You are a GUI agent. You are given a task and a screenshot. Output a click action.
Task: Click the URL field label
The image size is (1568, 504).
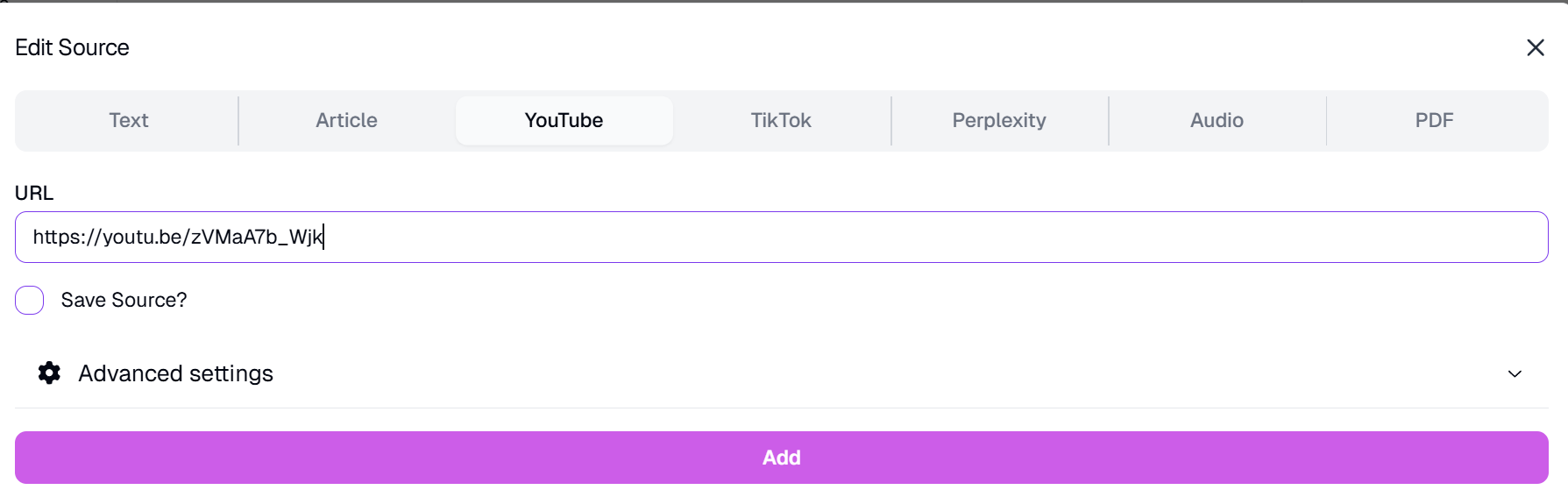(x=34, y=193)
